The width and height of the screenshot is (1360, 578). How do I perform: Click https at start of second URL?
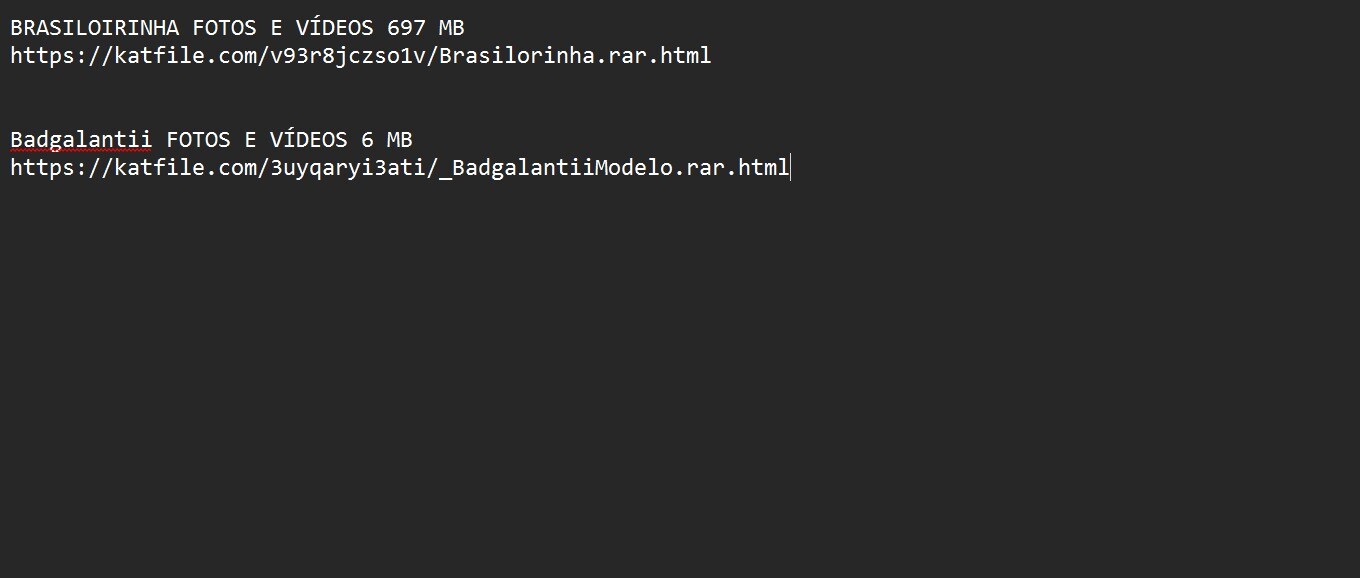[42, 168]
